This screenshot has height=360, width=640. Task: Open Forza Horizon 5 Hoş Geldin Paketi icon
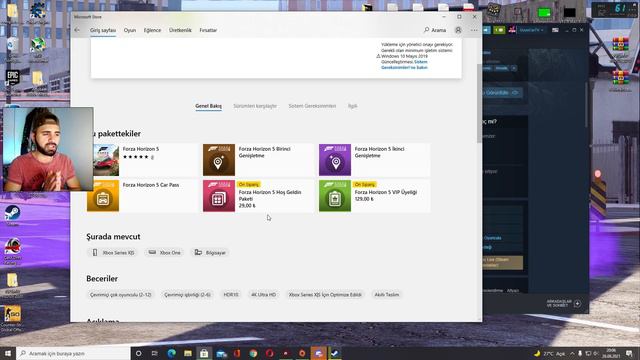coord(219,196)
